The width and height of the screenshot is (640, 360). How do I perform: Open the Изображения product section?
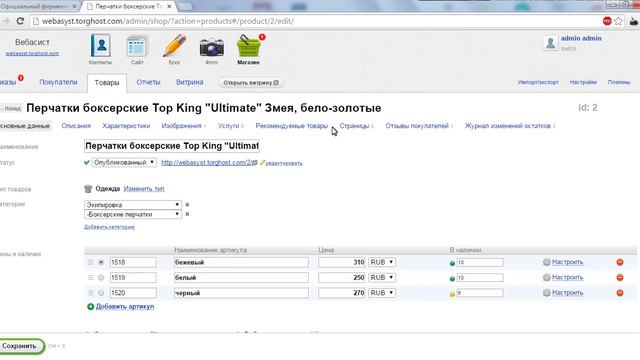click(182, 126)
